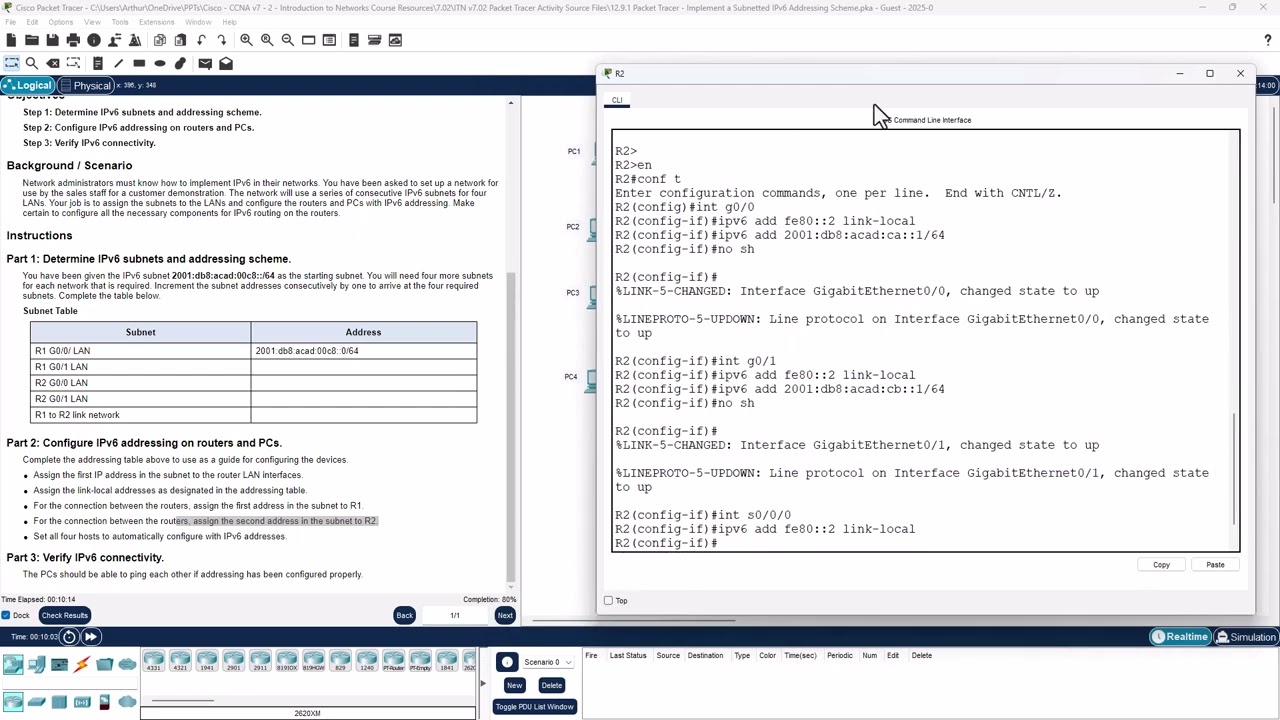This screenshot has width=1280, height=720.
Task: Choose the Draw Ellipse tool
Action: pos(160,63)
